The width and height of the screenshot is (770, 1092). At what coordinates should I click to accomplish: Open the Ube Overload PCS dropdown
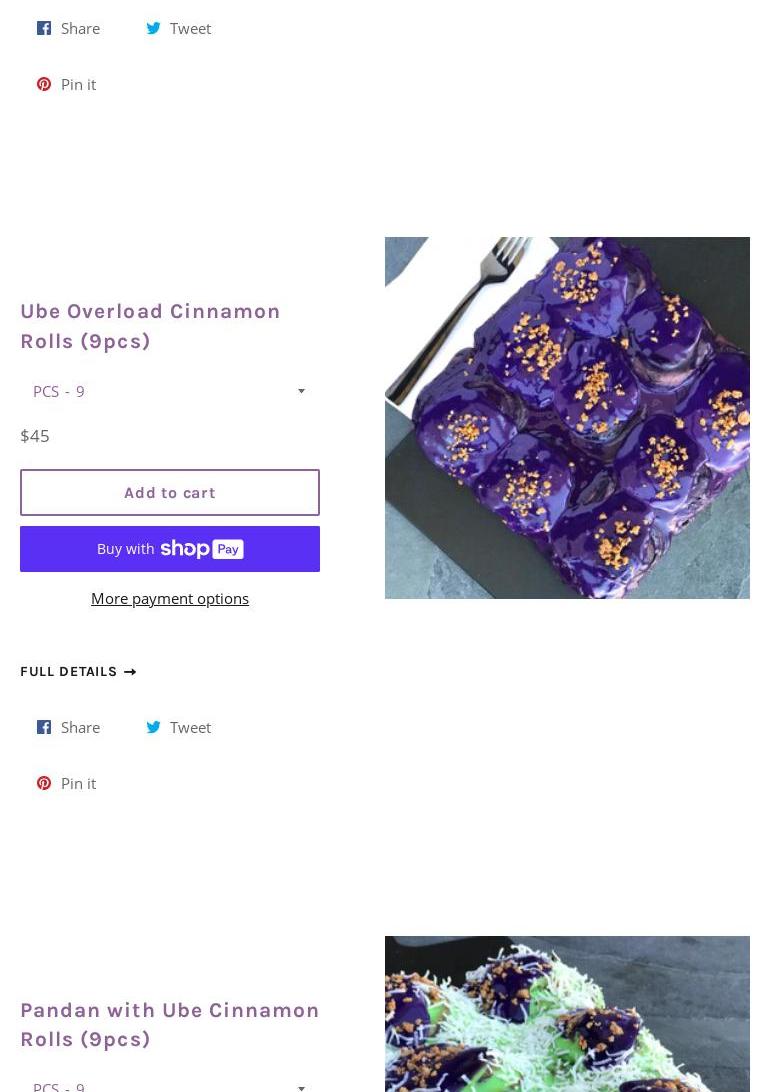170,391
